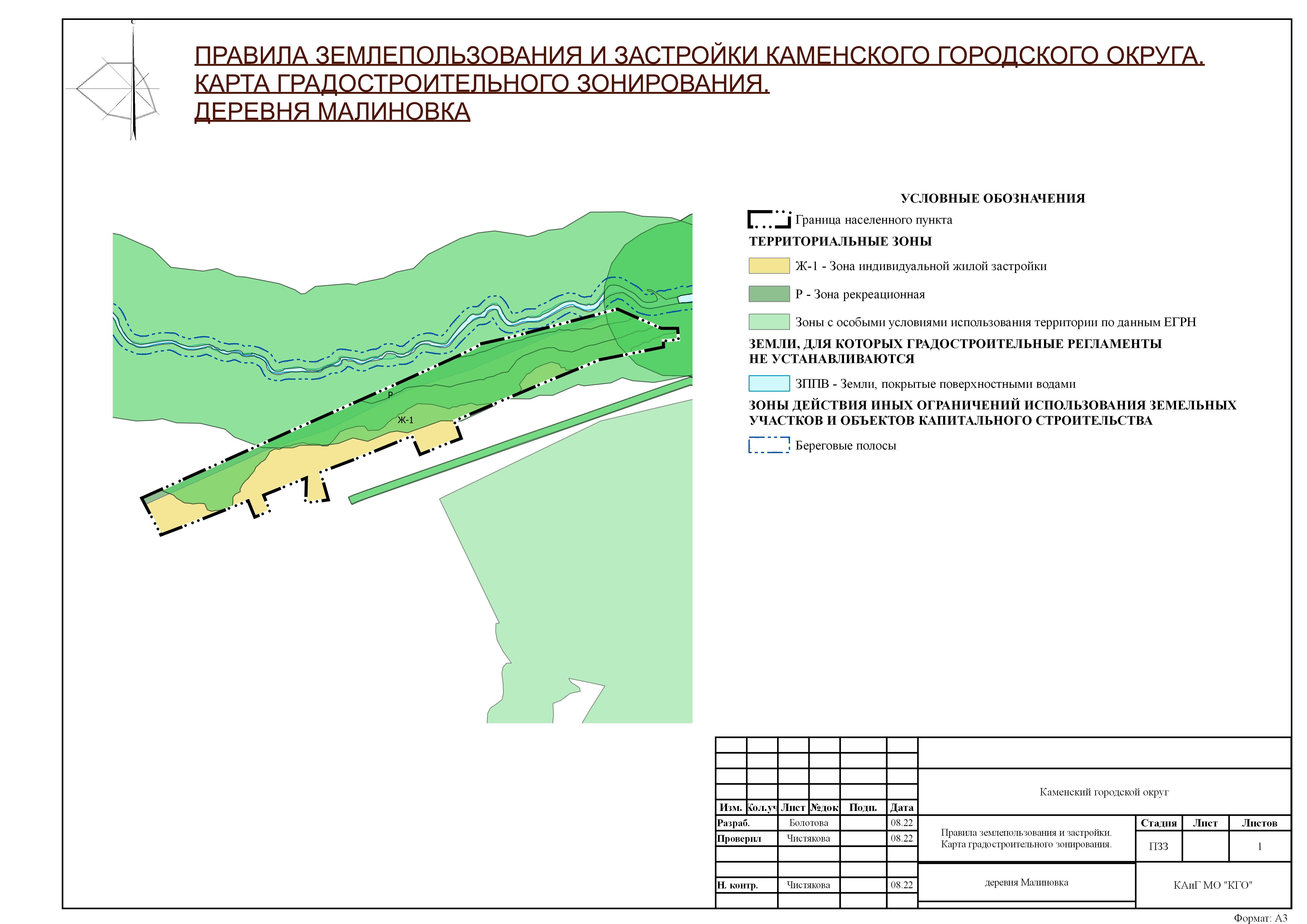Click the 'Чистякова' name in the Проверил row

[808, 838]
